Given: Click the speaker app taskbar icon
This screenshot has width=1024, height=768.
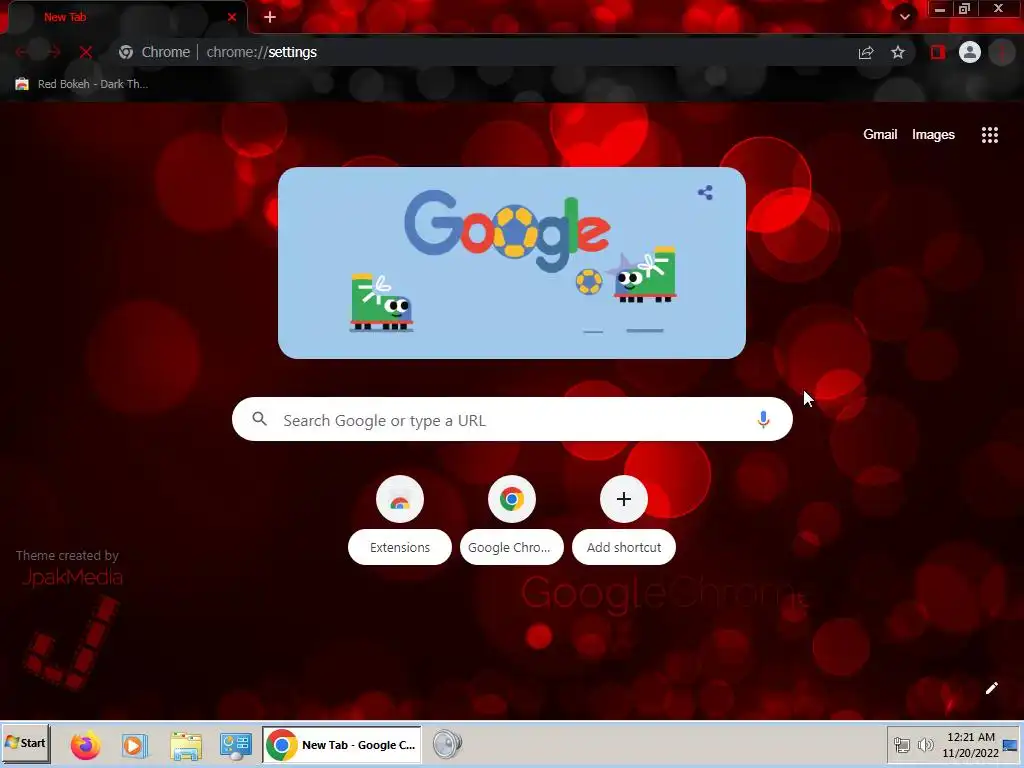Looking at the screenshot, I should (x=447, y=744).
